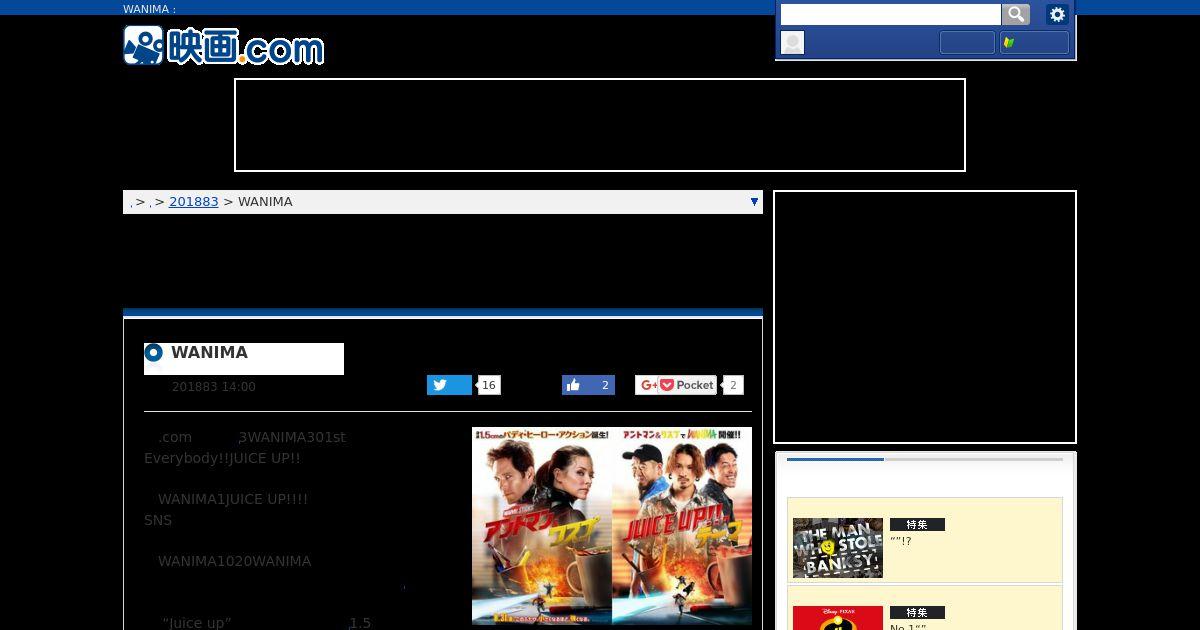The width and height of the screenshot is (1200, 630).
Task: Click the WANIMA1020WANIMA paragraph text
Action: (234, 561)
